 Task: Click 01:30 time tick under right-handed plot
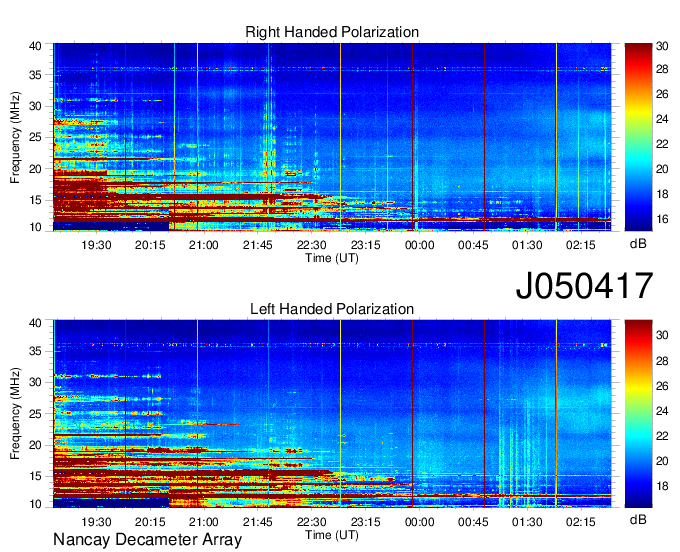click(527, 245)
